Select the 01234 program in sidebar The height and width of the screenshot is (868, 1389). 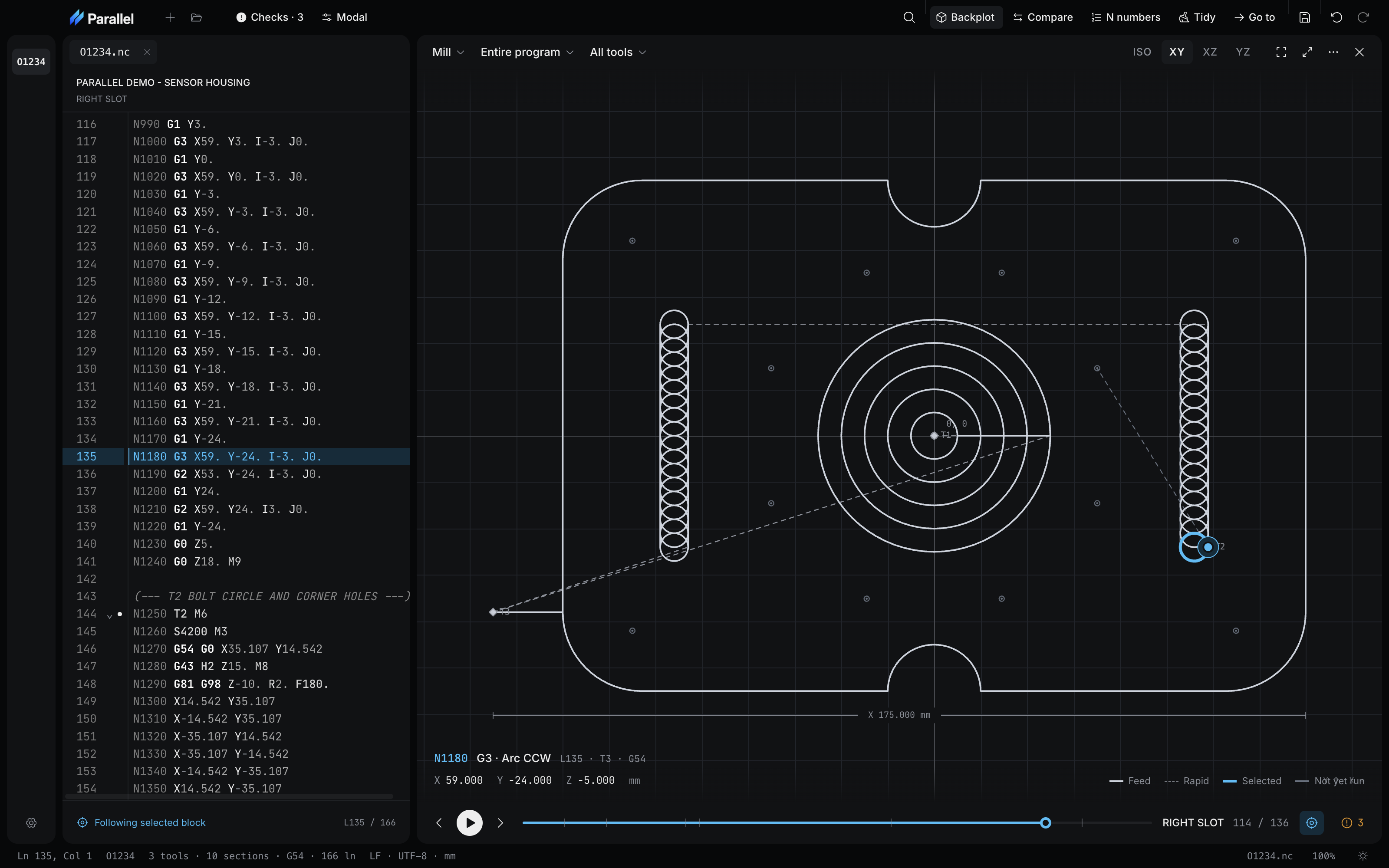click(31, 62)
